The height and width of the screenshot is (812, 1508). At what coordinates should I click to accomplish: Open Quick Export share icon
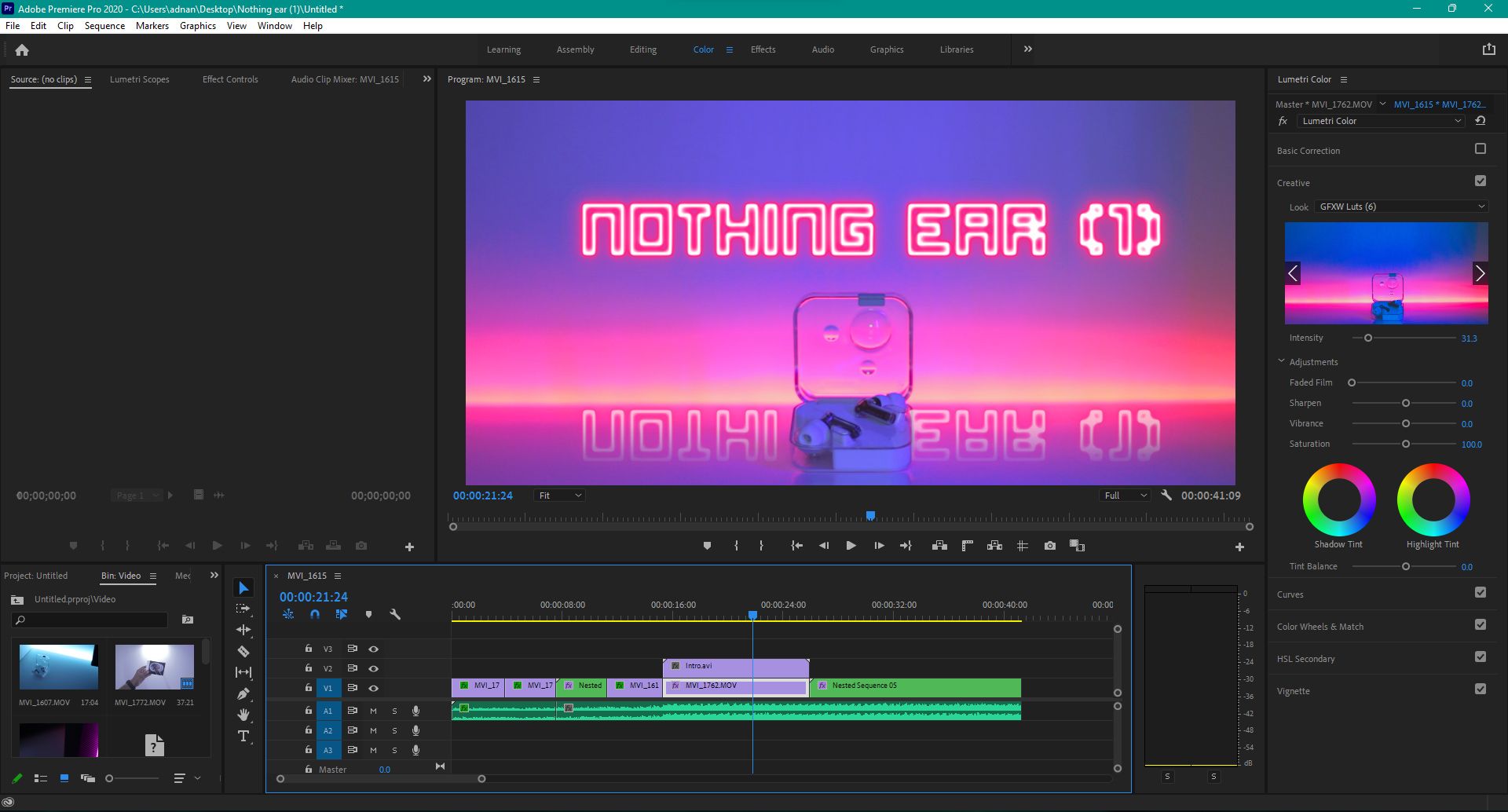coord(1488,49)
